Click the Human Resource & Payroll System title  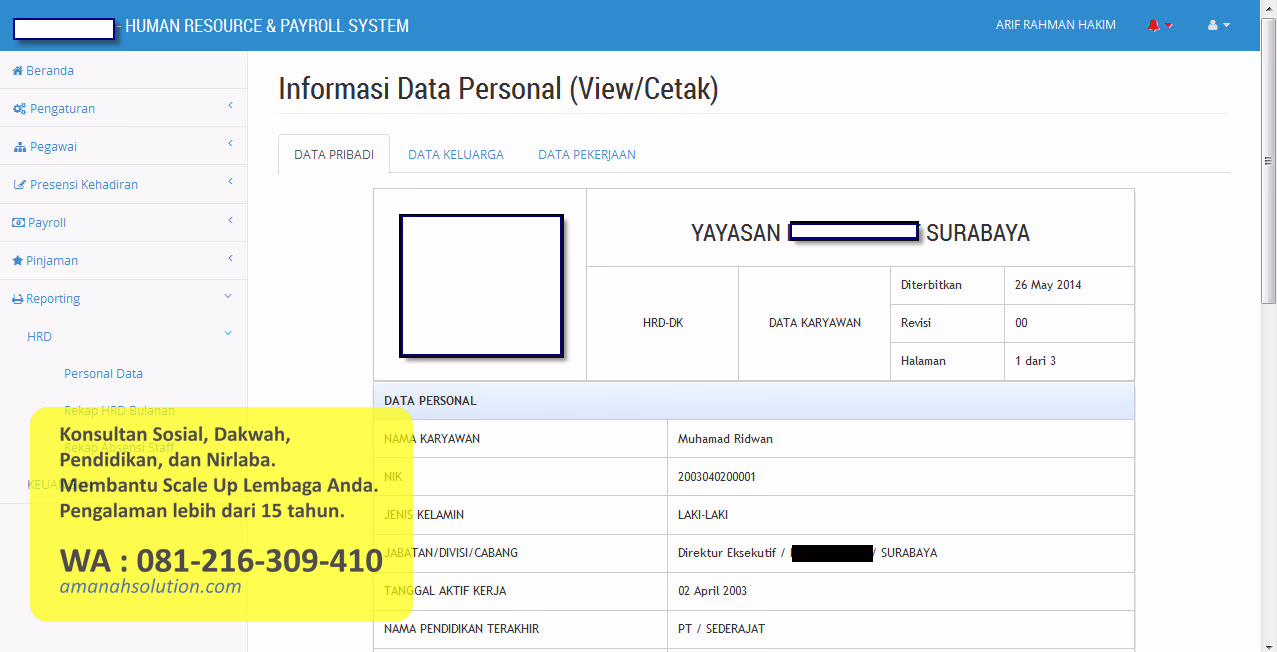(x=267, y=26)
